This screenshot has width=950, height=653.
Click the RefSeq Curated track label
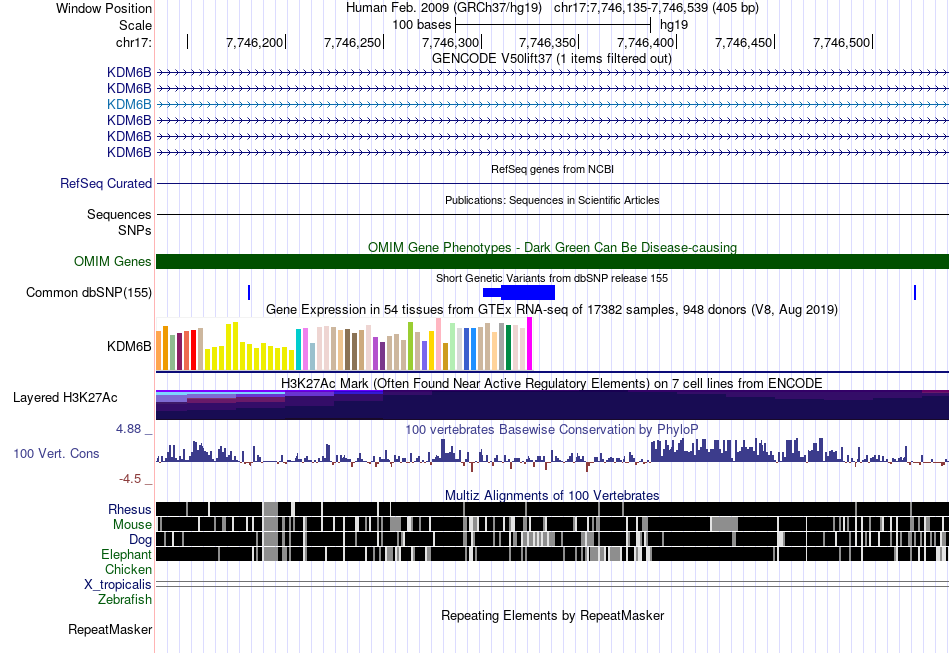pos(106,184)
